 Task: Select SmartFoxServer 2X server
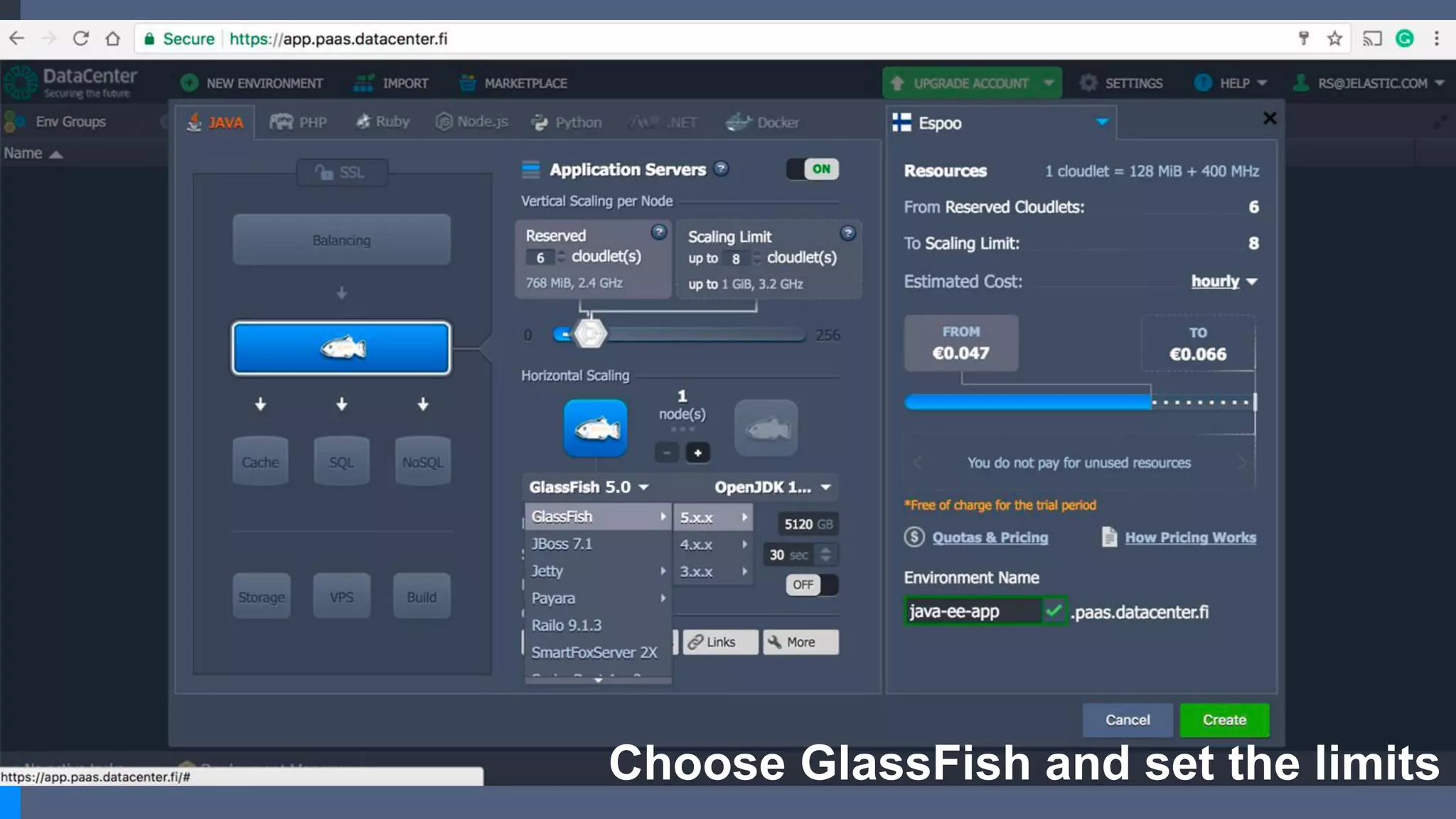pos(598,652)
